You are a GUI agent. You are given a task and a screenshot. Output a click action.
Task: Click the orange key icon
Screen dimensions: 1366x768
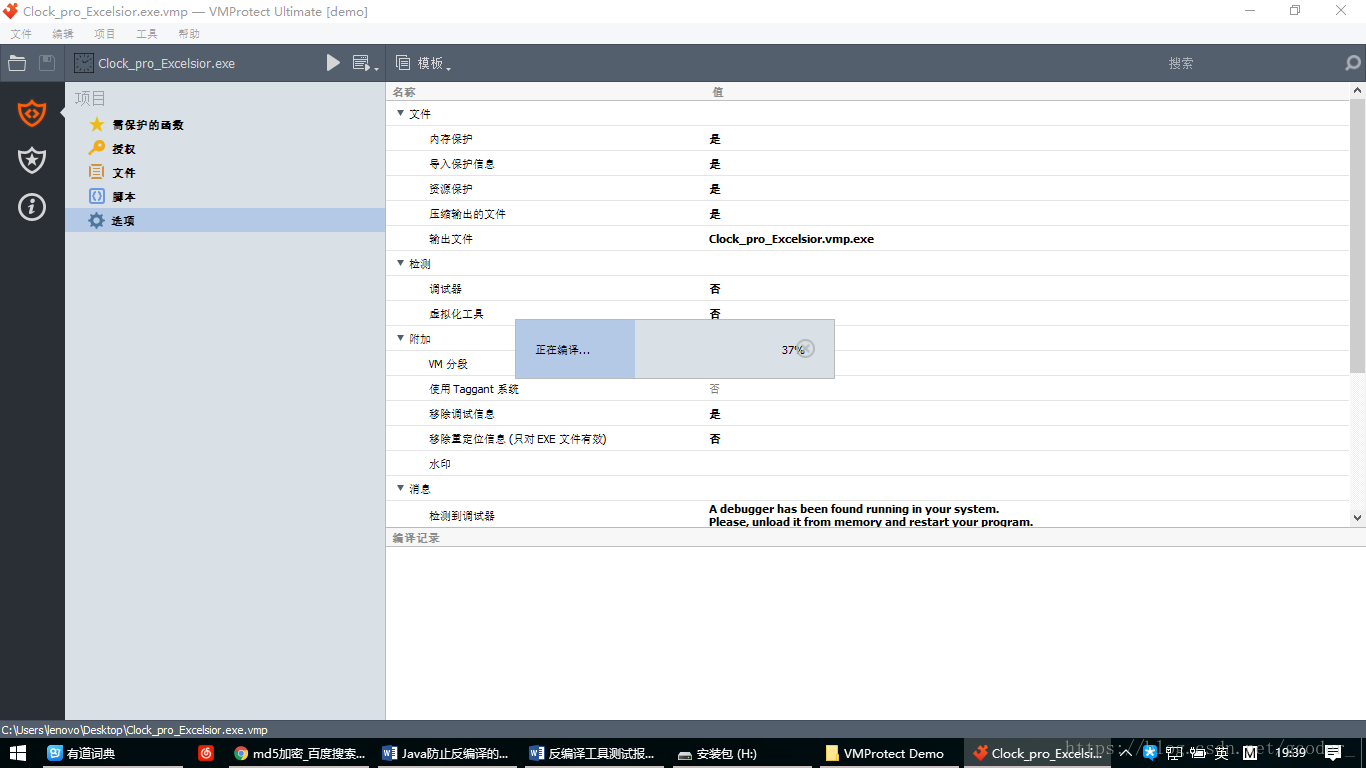(x=97, y=148)
